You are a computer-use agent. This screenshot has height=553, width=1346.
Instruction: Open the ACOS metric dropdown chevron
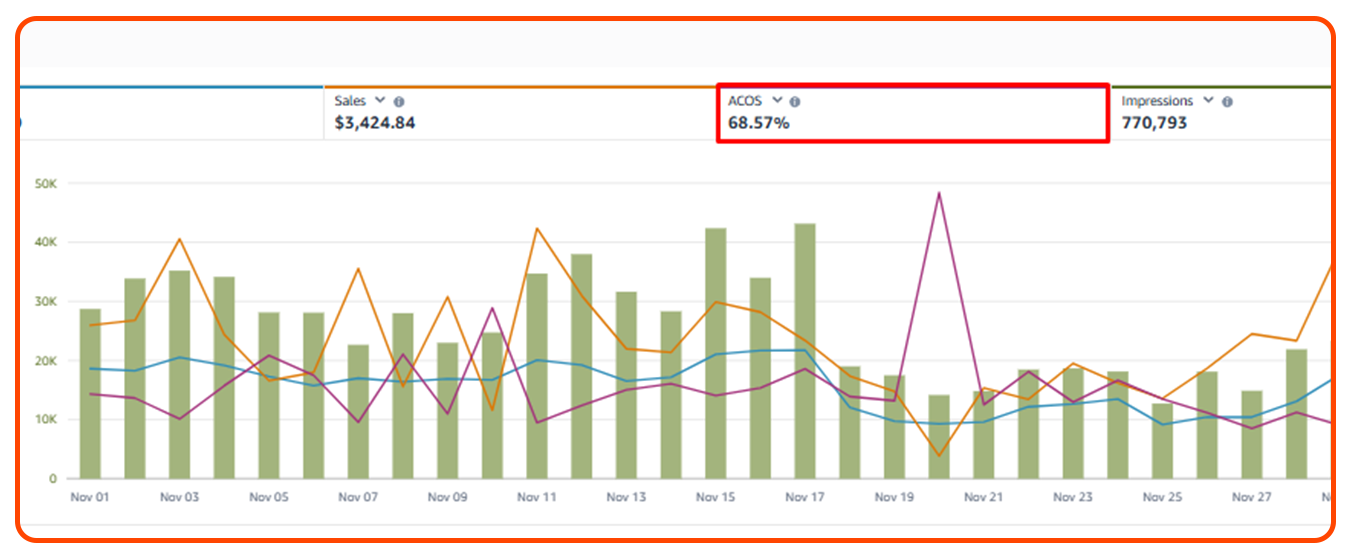click(777, 100)
